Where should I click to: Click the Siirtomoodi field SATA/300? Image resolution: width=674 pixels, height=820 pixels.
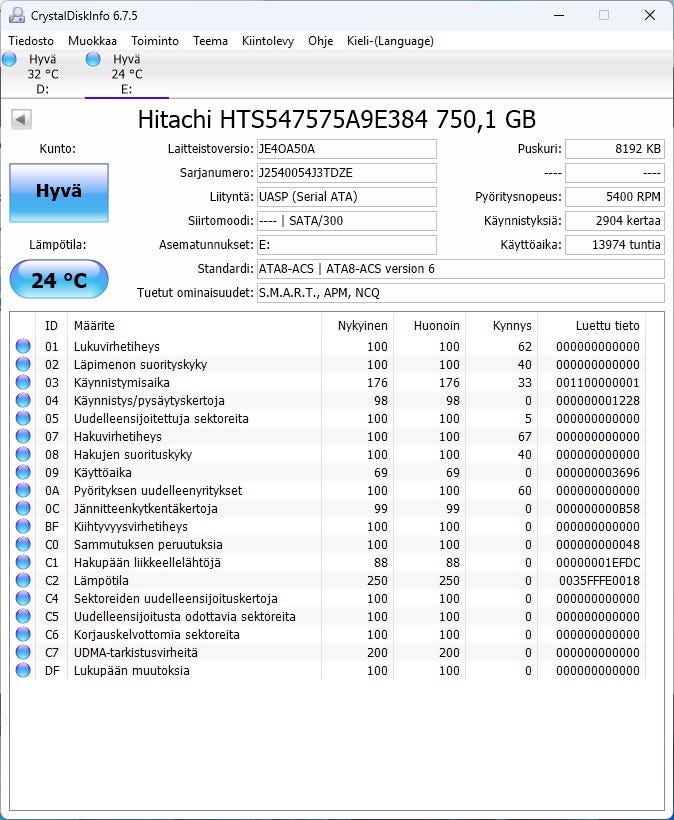pos(347,221)
